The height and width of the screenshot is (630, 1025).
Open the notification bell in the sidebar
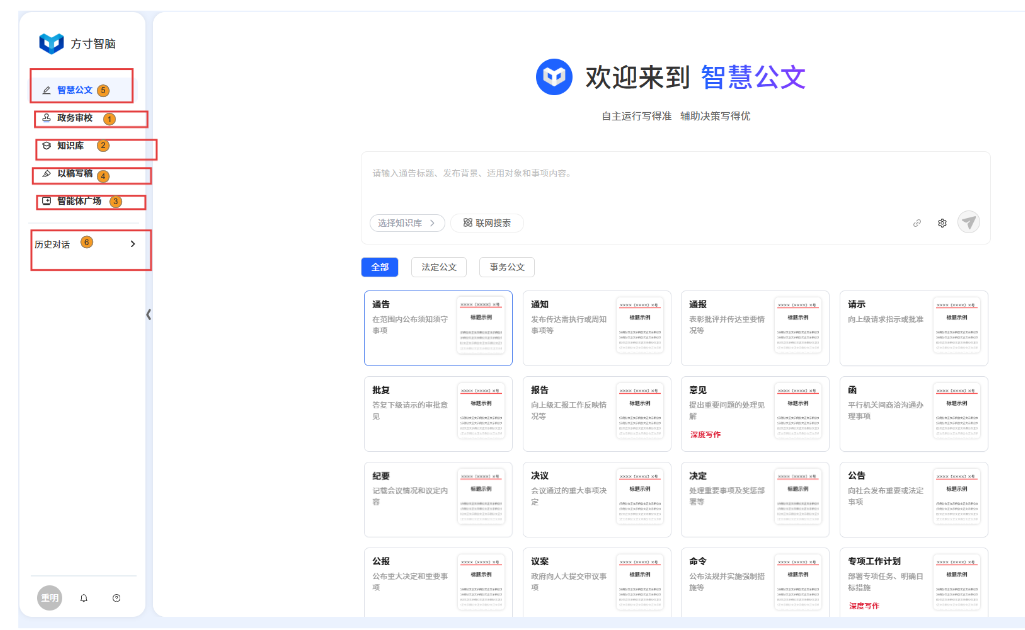coord(84,598)
